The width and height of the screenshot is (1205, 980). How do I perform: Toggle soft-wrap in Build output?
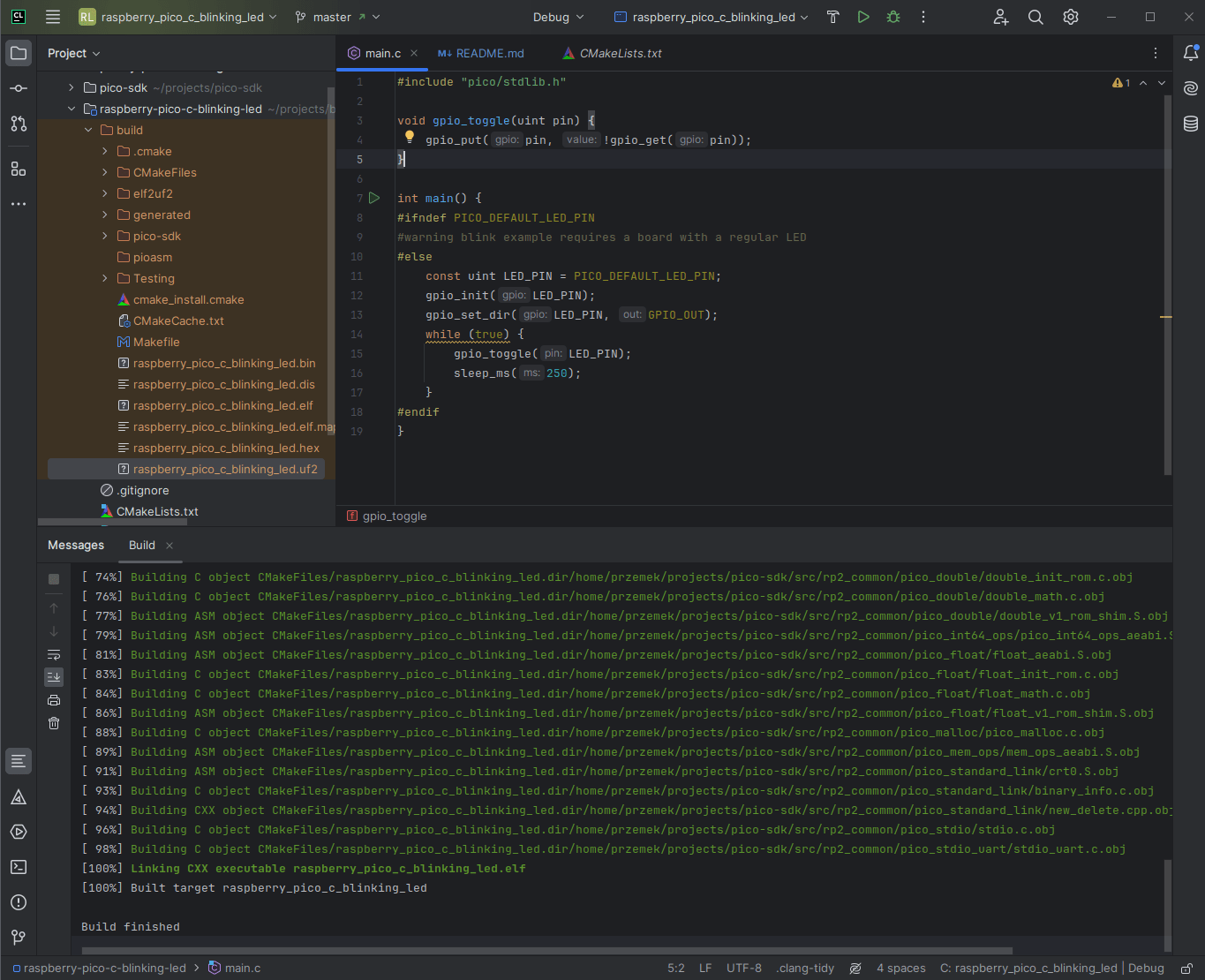[x=54, y=654]
